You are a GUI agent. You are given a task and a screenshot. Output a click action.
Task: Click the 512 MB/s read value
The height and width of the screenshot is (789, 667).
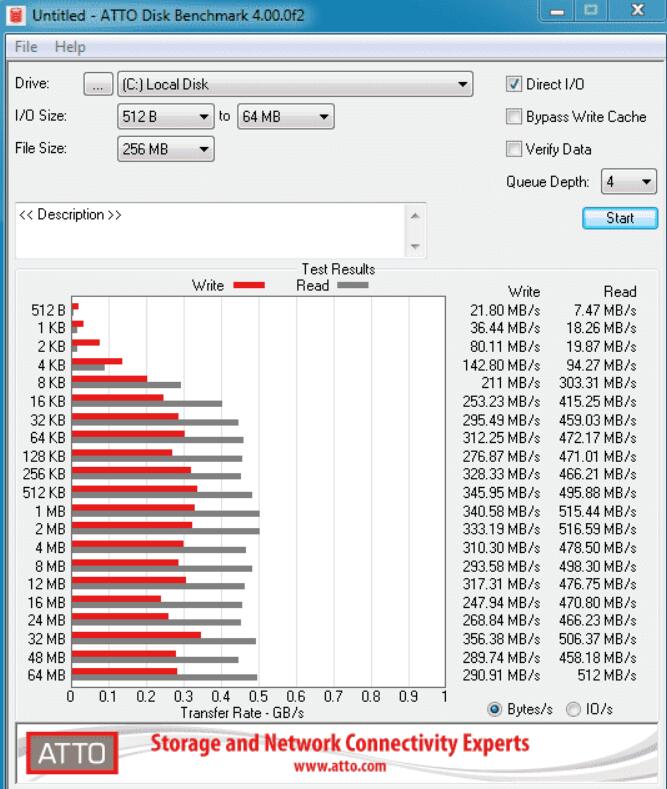click(x=607, y=675)
